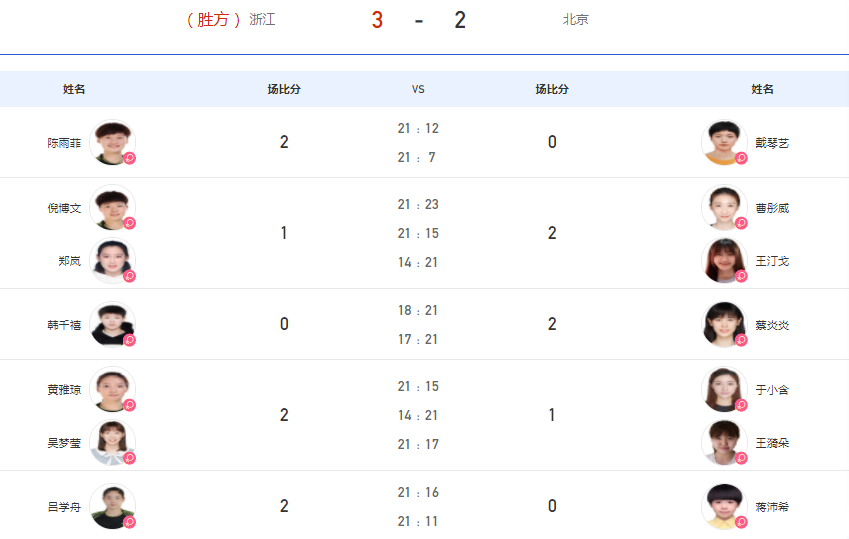Click the pink badge icon on 蔡炎炎's avatar
Image resolution: width=849 pixels, height=539 pixels.
[x=741, y=340]
